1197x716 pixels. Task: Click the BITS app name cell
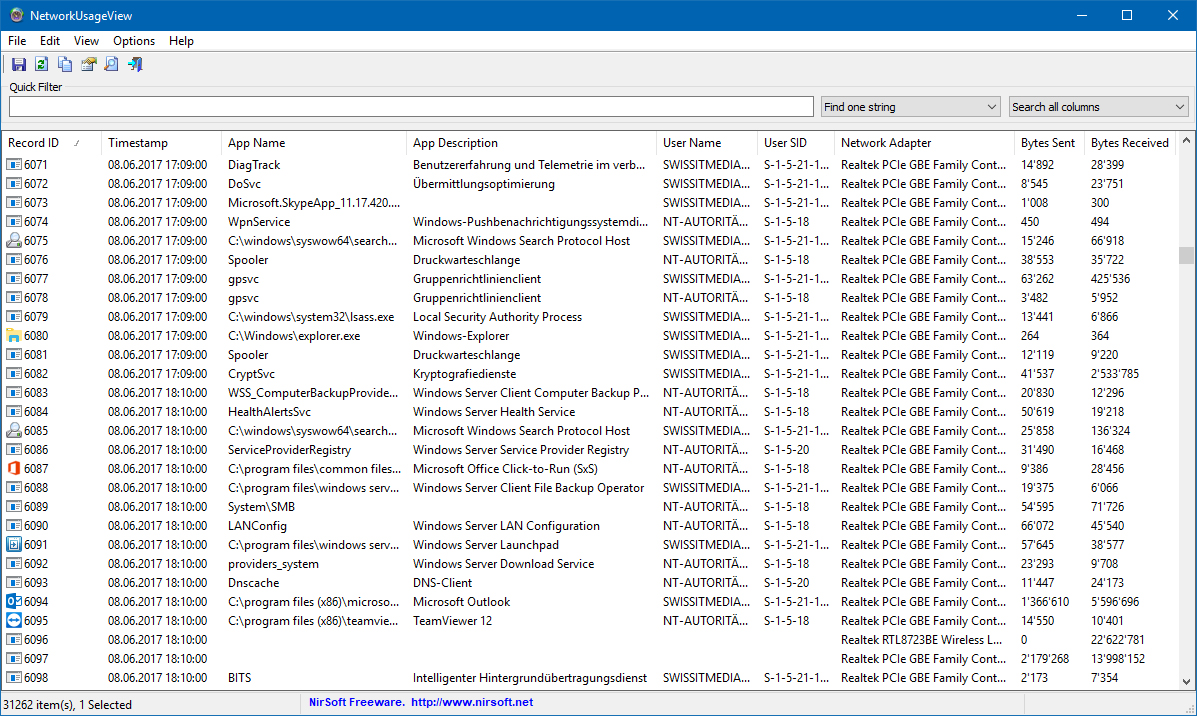239,678
